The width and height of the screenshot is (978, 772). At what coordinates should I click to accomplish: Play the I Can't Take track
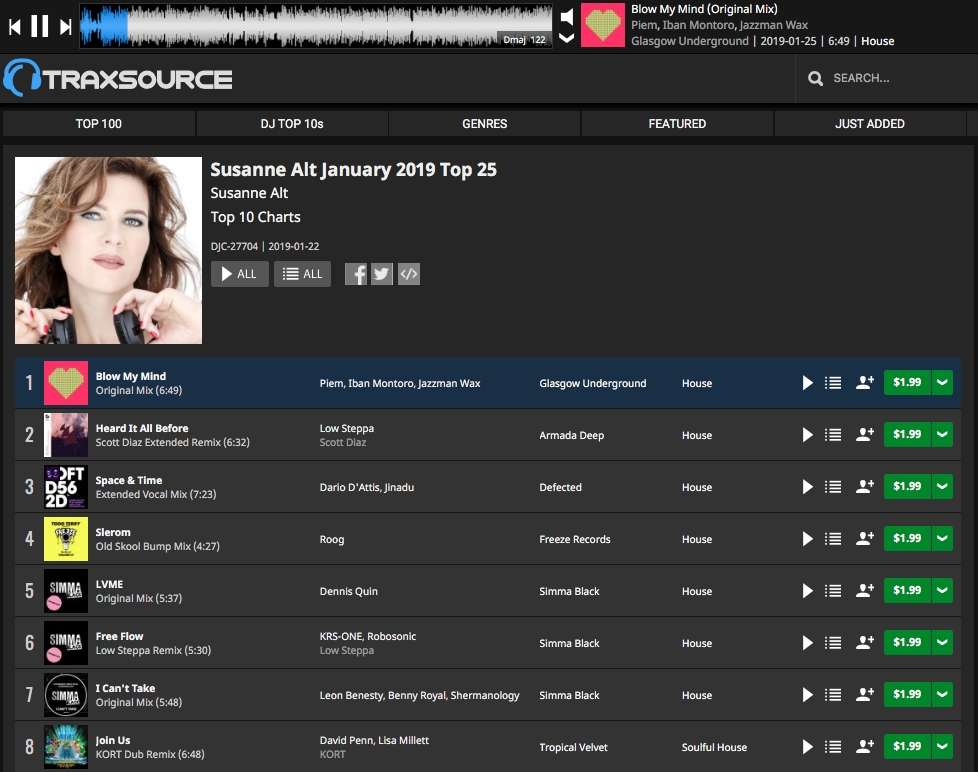(x=808, y=695)
